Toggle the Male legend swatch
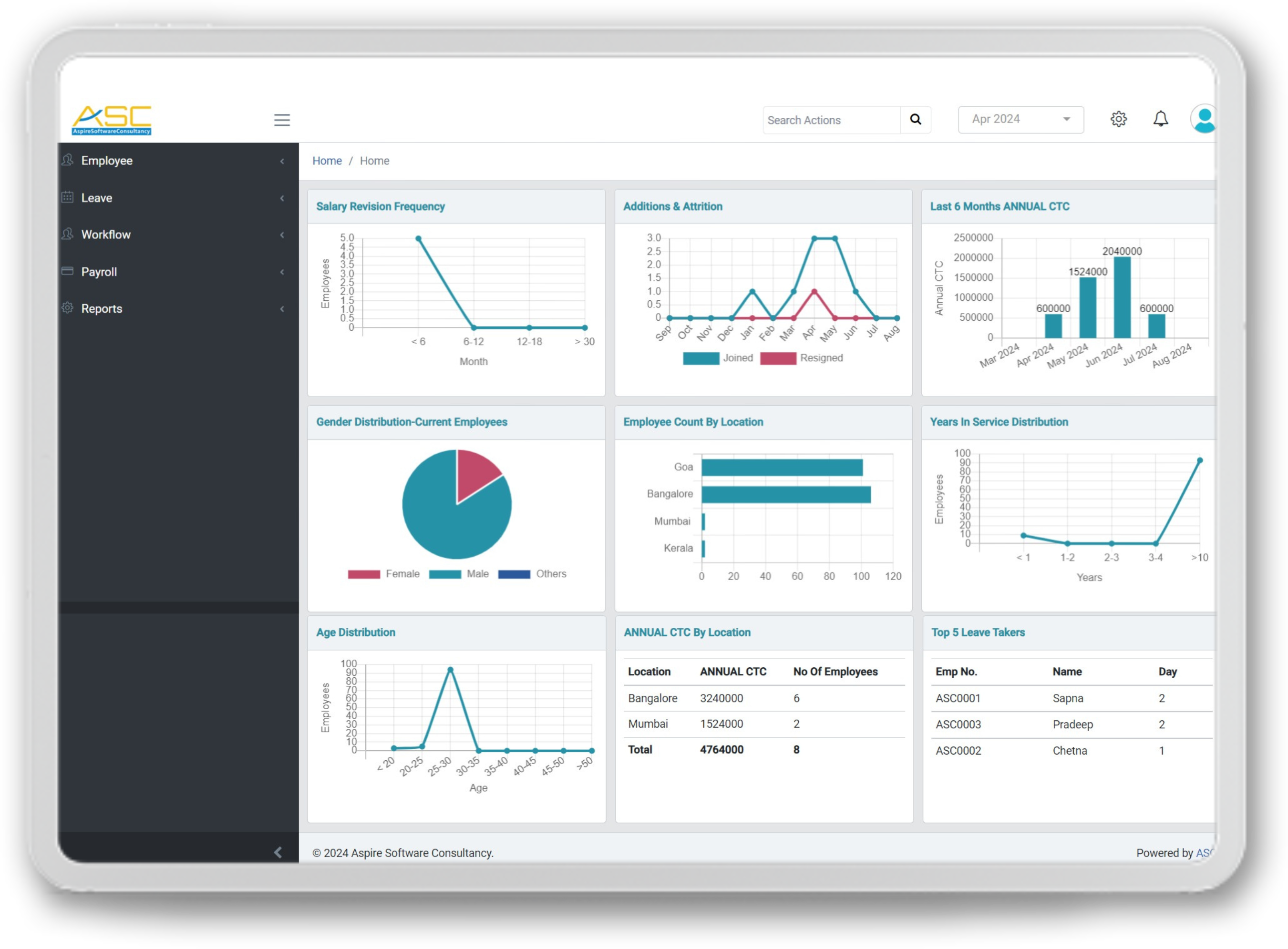1288x949 pixels. [x=445, y=574]
